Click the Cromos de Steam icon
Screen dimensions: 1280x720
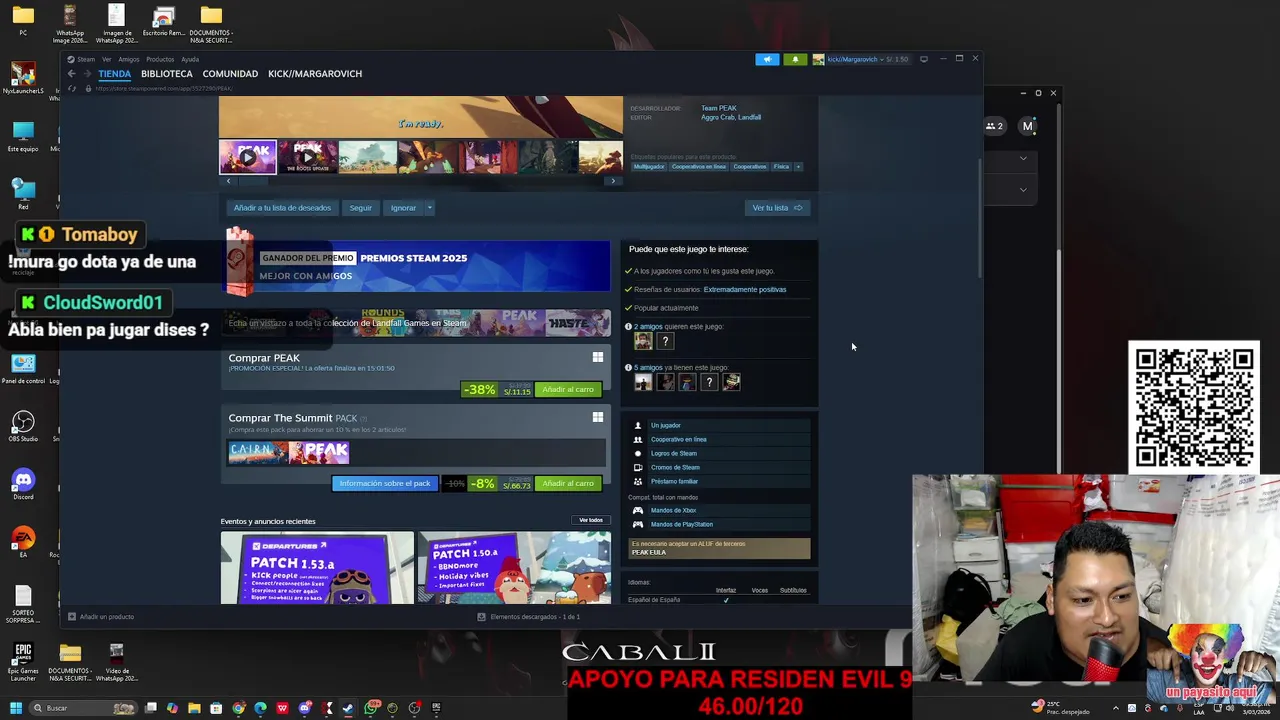638,467
